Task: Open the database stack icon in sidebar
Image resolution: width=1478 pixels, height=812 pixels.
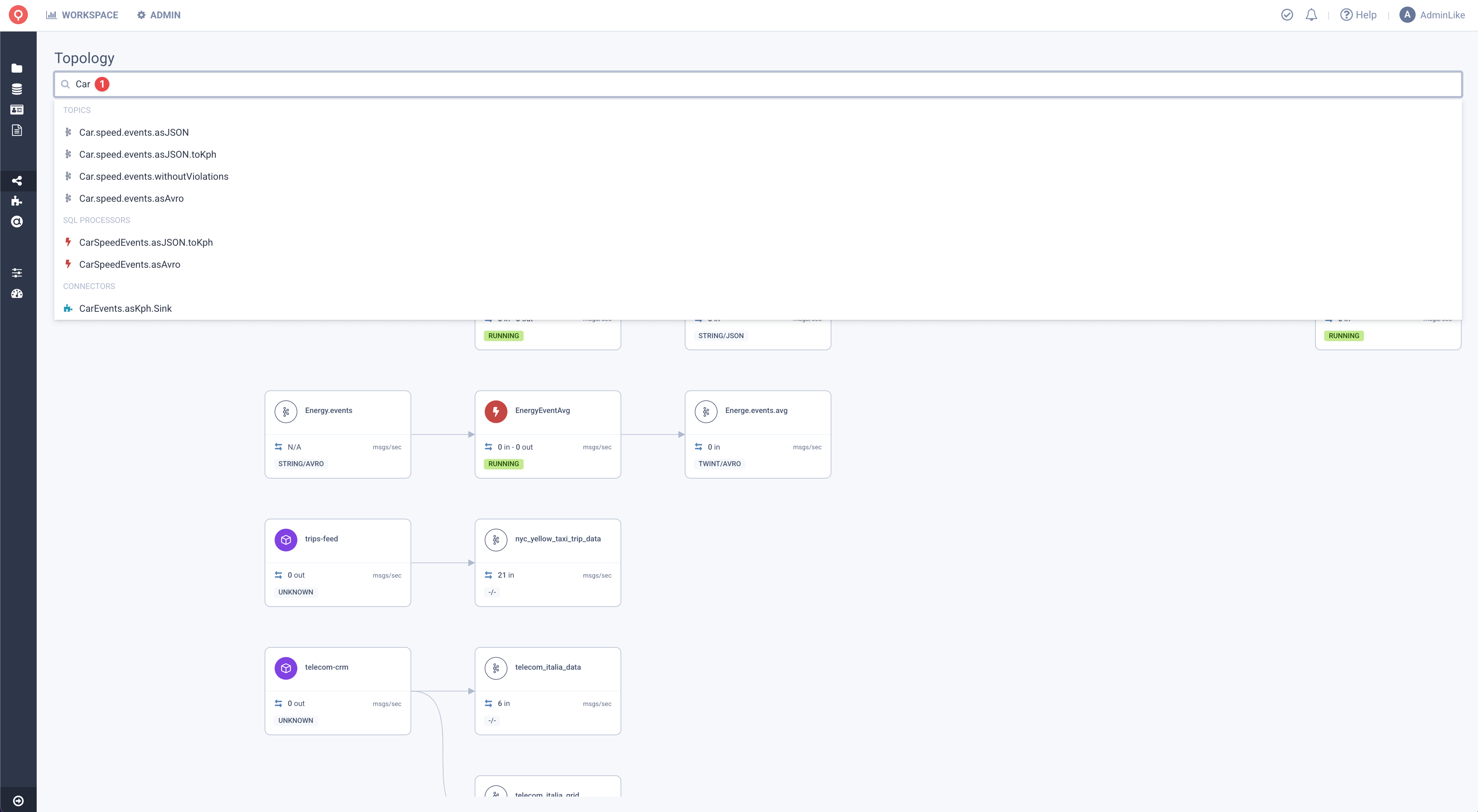Action: 17,89
